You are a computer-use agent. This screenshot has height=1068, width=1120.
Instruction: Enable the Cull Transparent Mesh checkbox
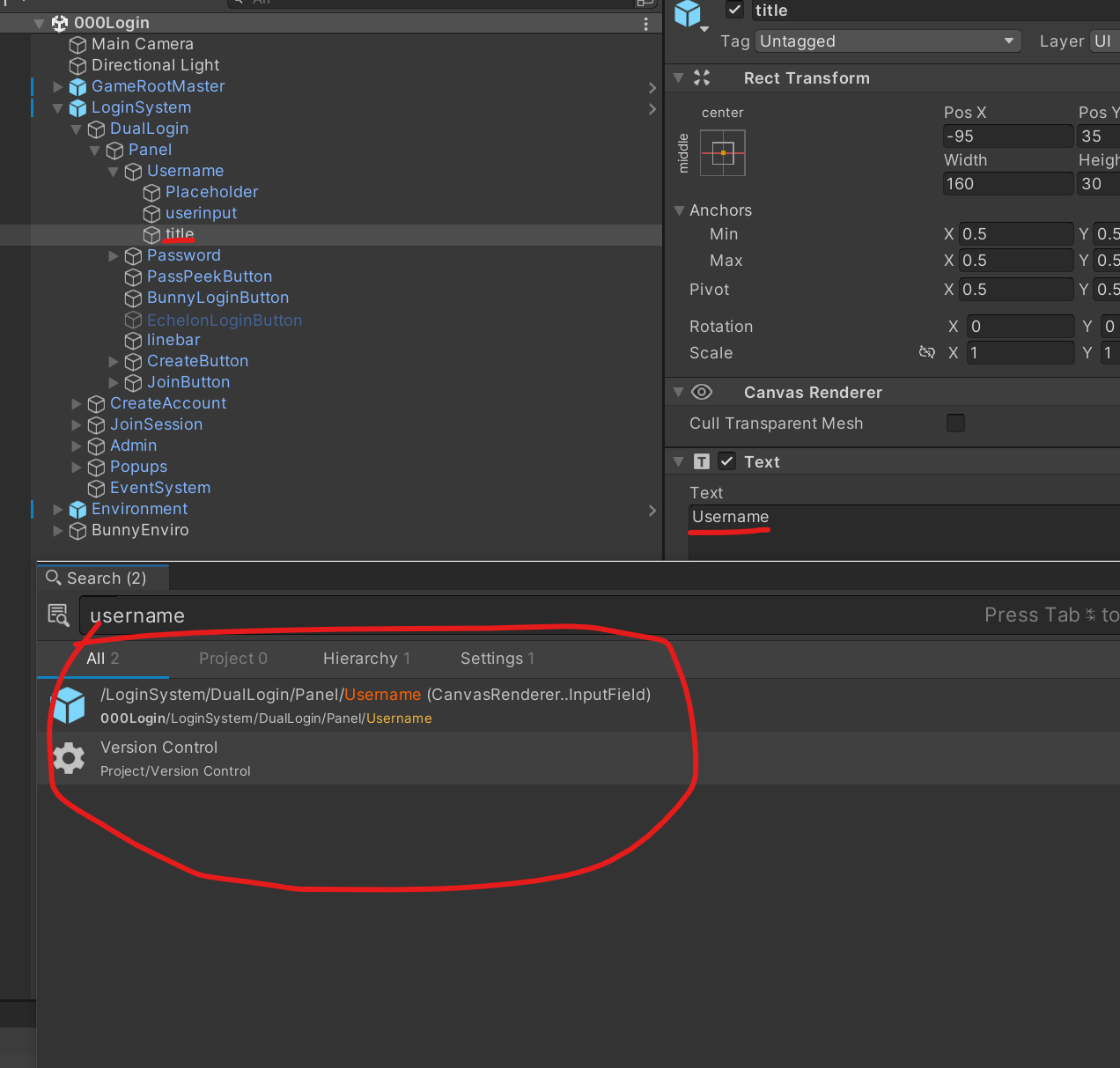(955, 423)
